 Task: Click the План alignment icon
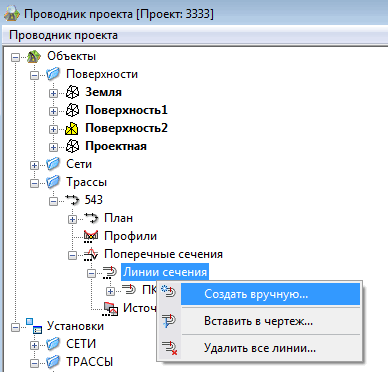click(91, 218)
